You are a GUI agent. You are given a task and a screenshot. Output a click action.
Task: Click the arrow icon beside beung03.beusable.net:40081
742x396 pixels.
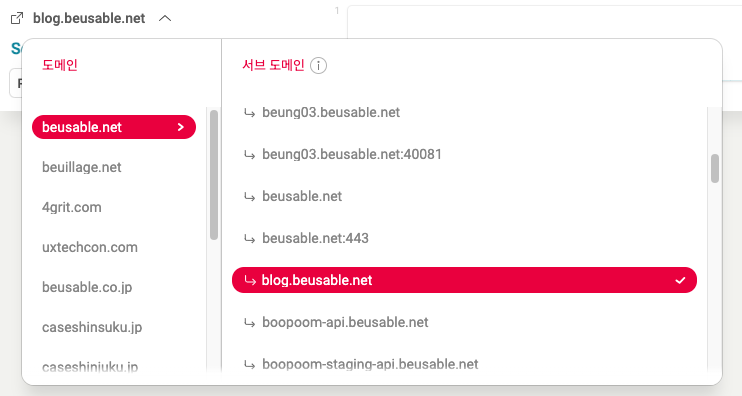click(x=249, y=155)
